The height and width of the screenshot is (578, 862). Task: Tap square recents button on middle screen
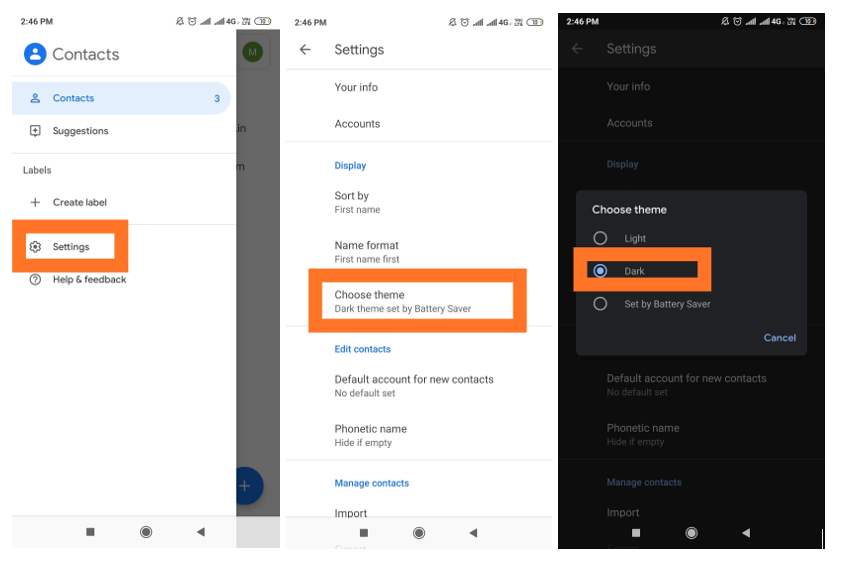coord(363,532)
